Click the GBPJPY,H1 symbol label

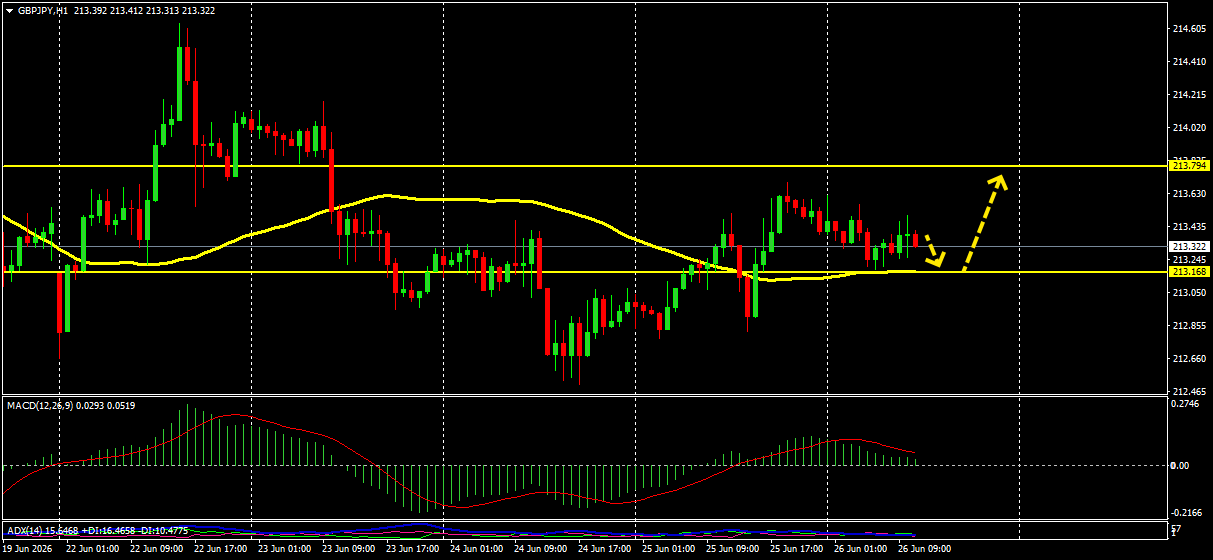(41, 10)
